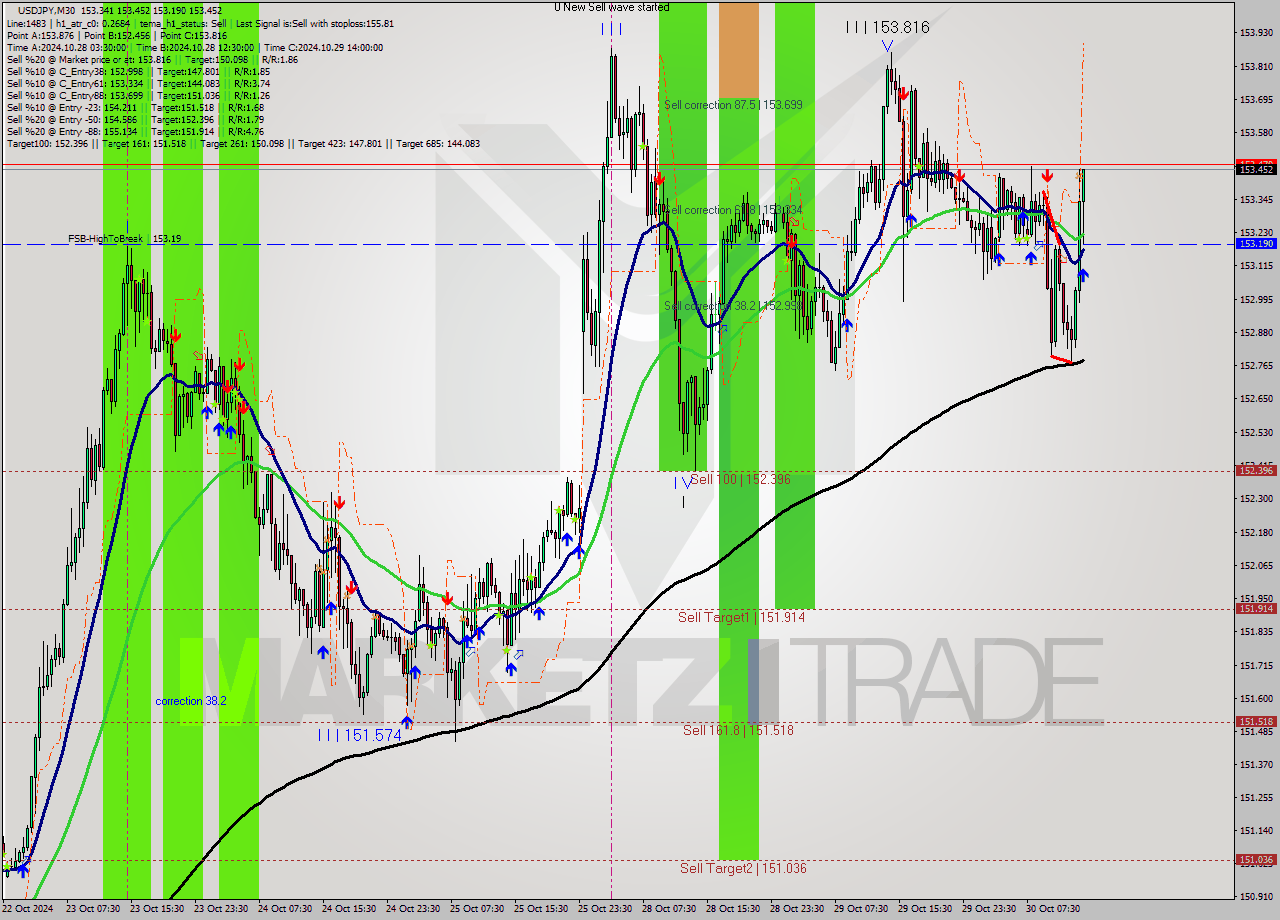This screenshot has width=1280, height=920.
Task: Click the 153.930 price axis value
Action: (1256, 33)
